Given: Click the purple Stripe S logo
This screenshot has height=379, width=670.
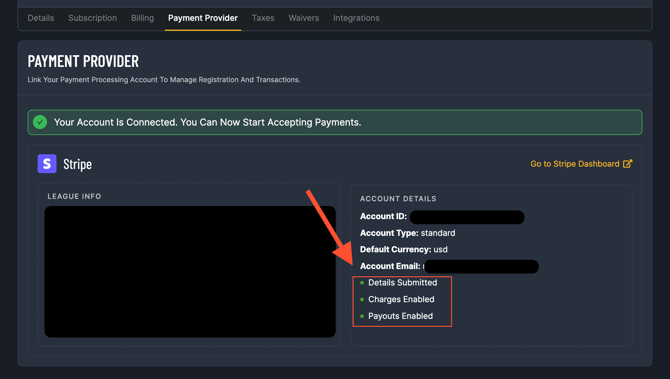Looking at the screenshot, I should click(47, 164).
